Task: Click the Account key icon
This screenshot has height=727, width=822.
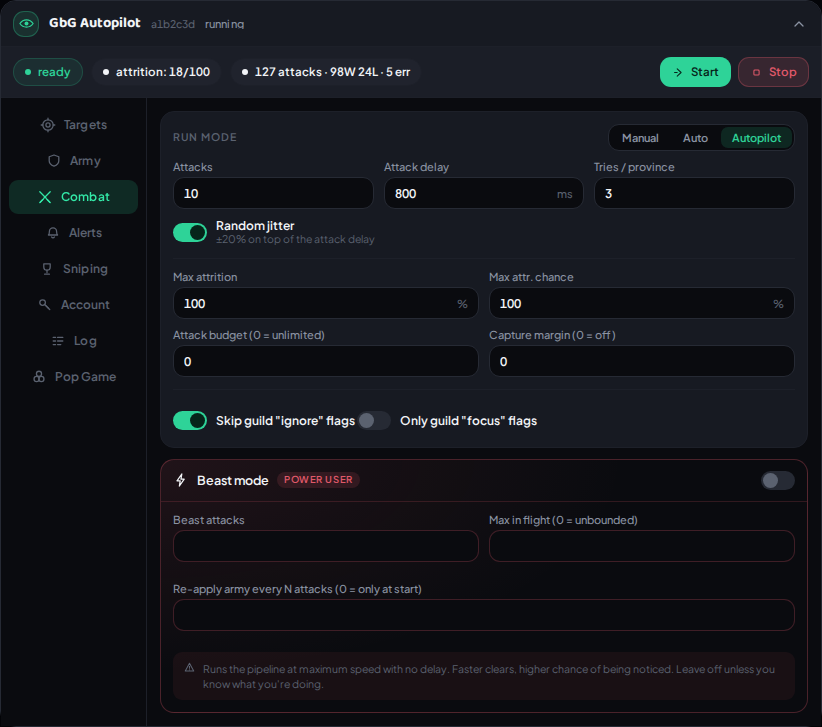Action: coord(45,305)
